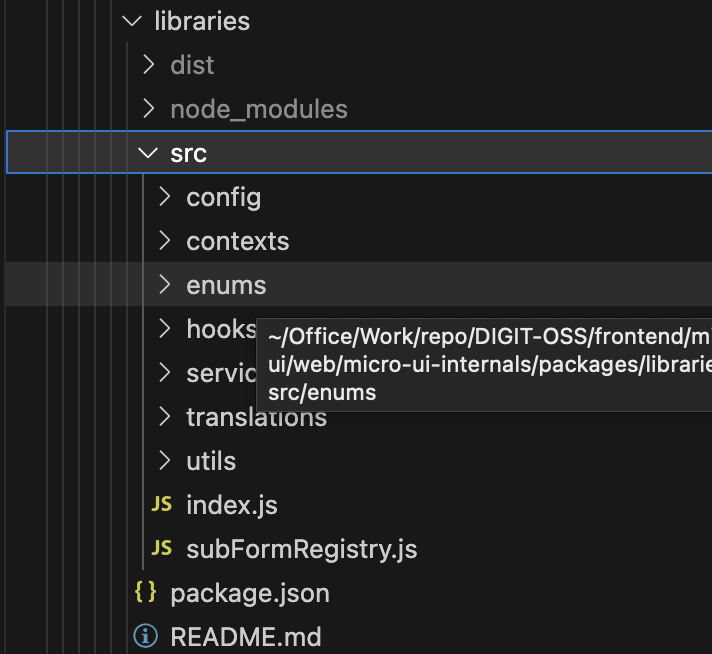Open the subFormRegistry.js file
Screen dimensions: 712x654
point(301,549)
